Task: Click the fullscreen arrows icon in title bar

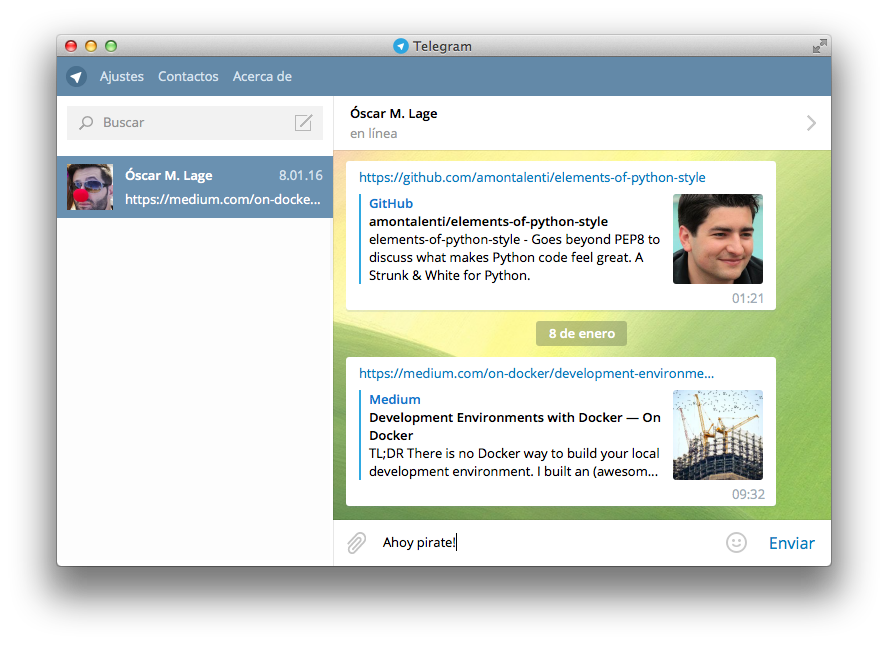Action: pyautogui.click(x=819, y=46)
